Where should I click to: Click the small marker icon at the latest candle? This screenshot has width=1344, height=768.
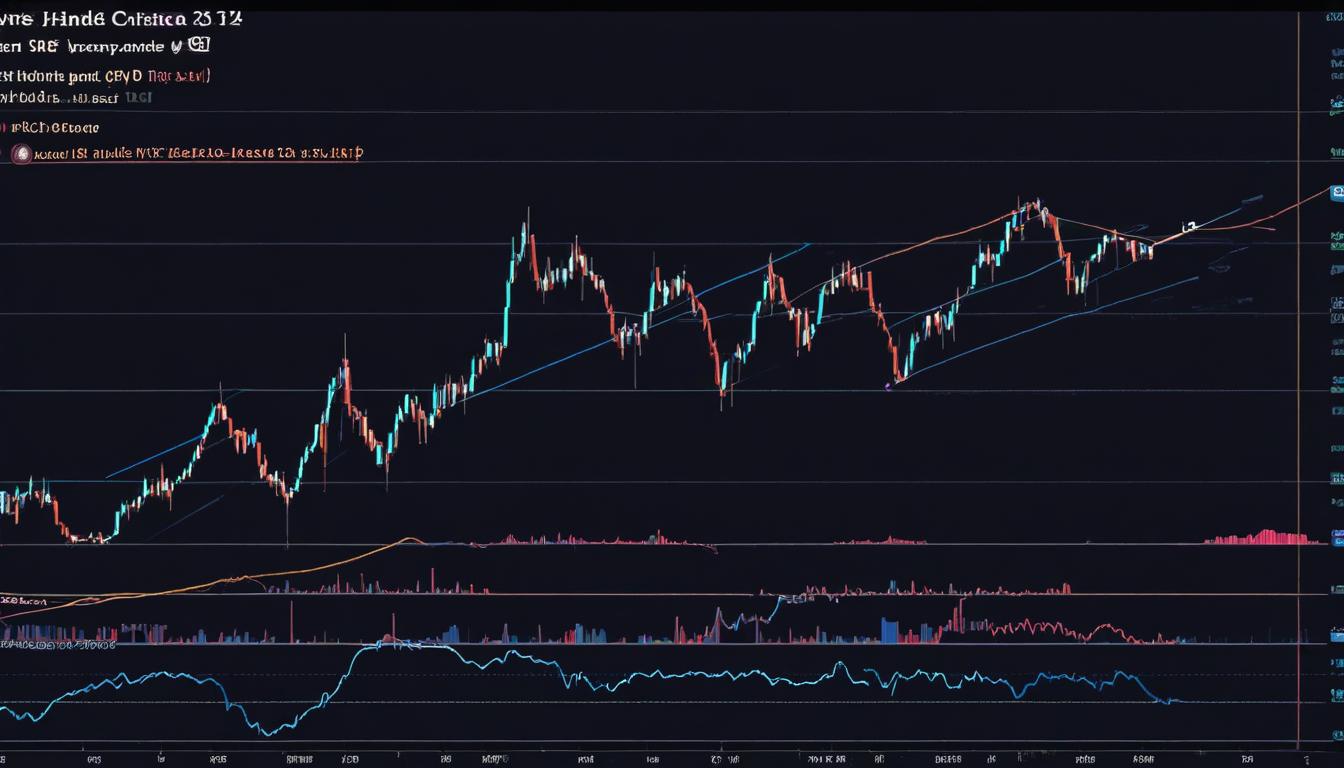[x=1188, y=228]
